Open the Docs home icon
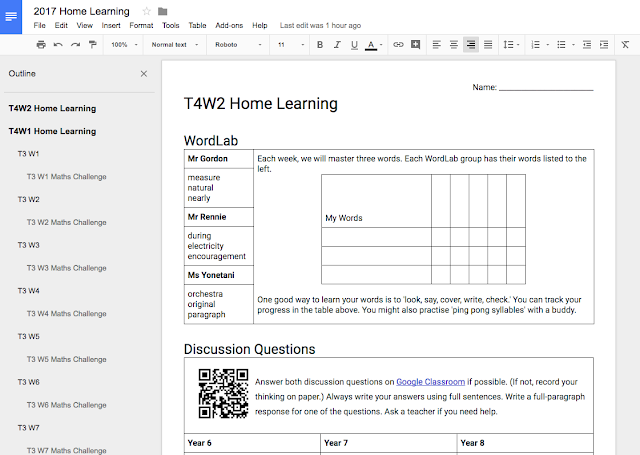This screenshot has width=640, height=455. click(x=11, y=17)
